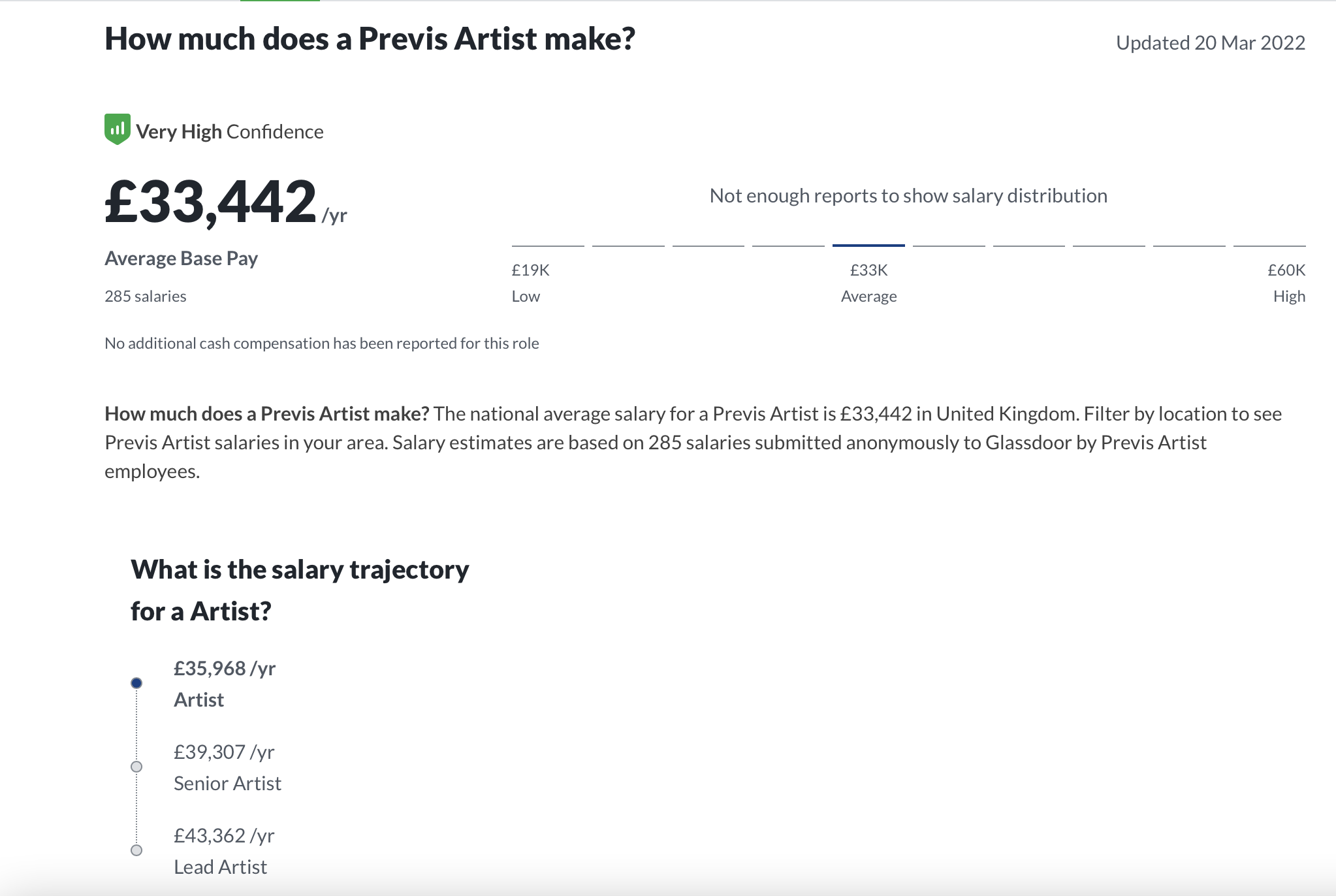Click the green active tab indicator at top
The height and width of the screenshot is (896, 1336).
pyautogui.click(x=280, y=1)
